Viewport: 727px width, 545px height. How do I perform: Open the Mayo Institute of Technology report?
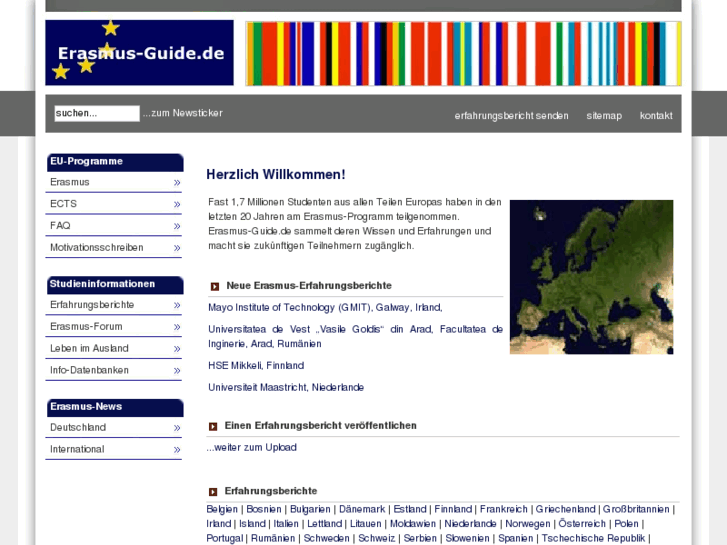[325, 308]
